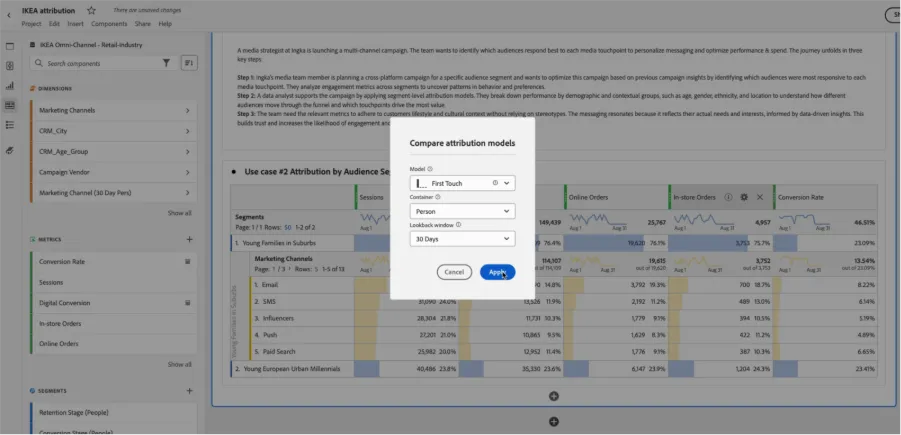
Task: Click the info icon next to Lookback window
Action: 459,225
